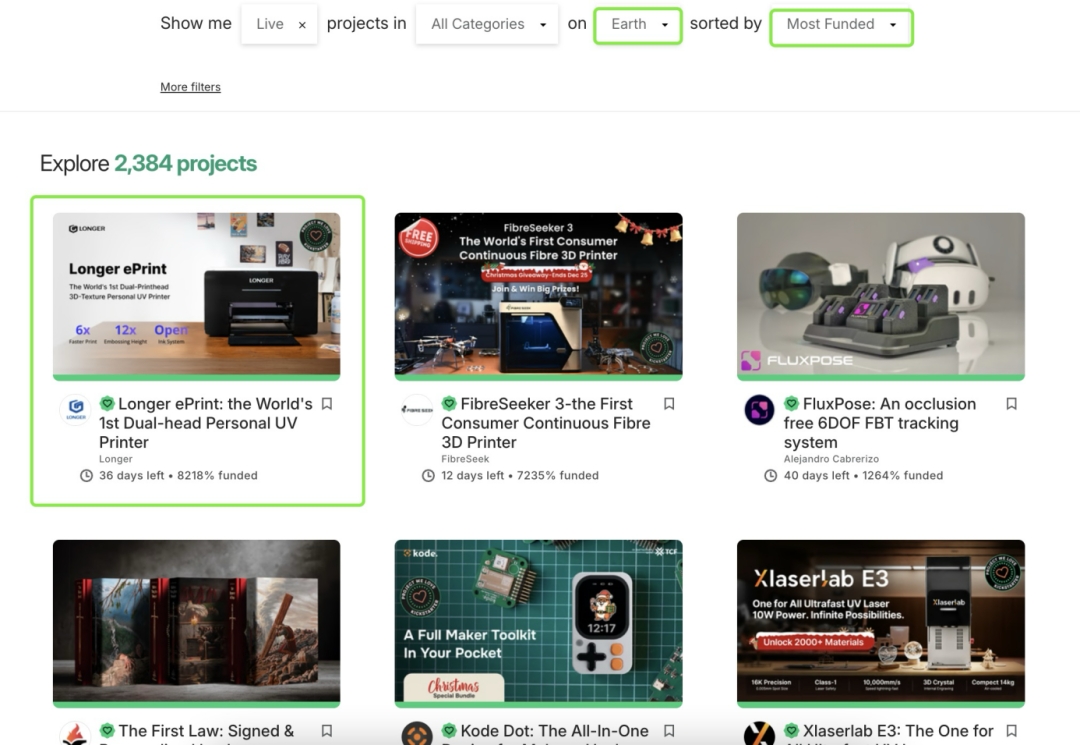
Task: Click the FluxPose creator avatar icon
Action: point(760,410)
